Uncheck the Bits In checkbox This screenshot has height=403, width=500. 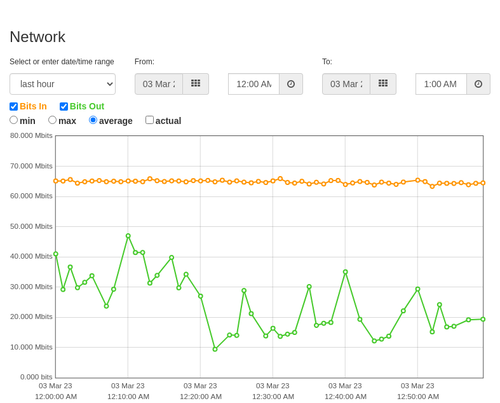[x=14, y=106]
